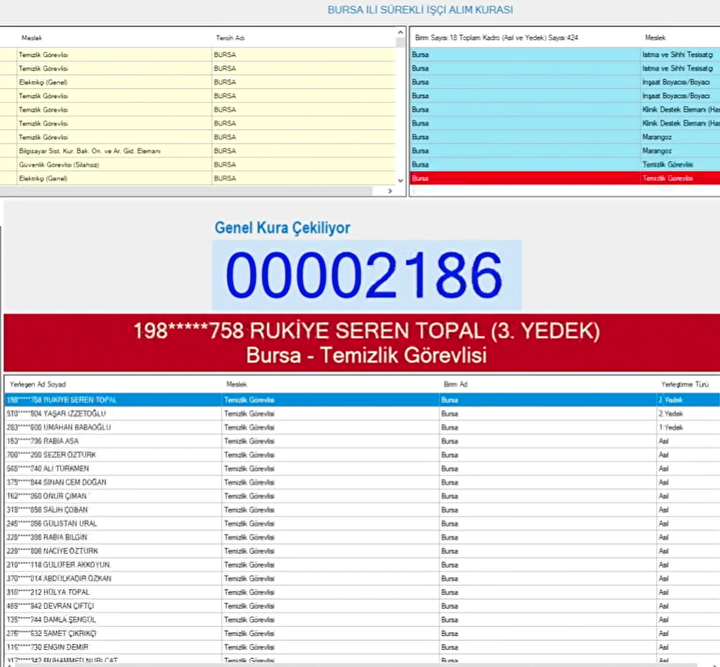Select the 'Bilgisayar Sist. Kur. Bak. On.' row
The height and width of the screenshot is (667, 720).
coord(197,151)
